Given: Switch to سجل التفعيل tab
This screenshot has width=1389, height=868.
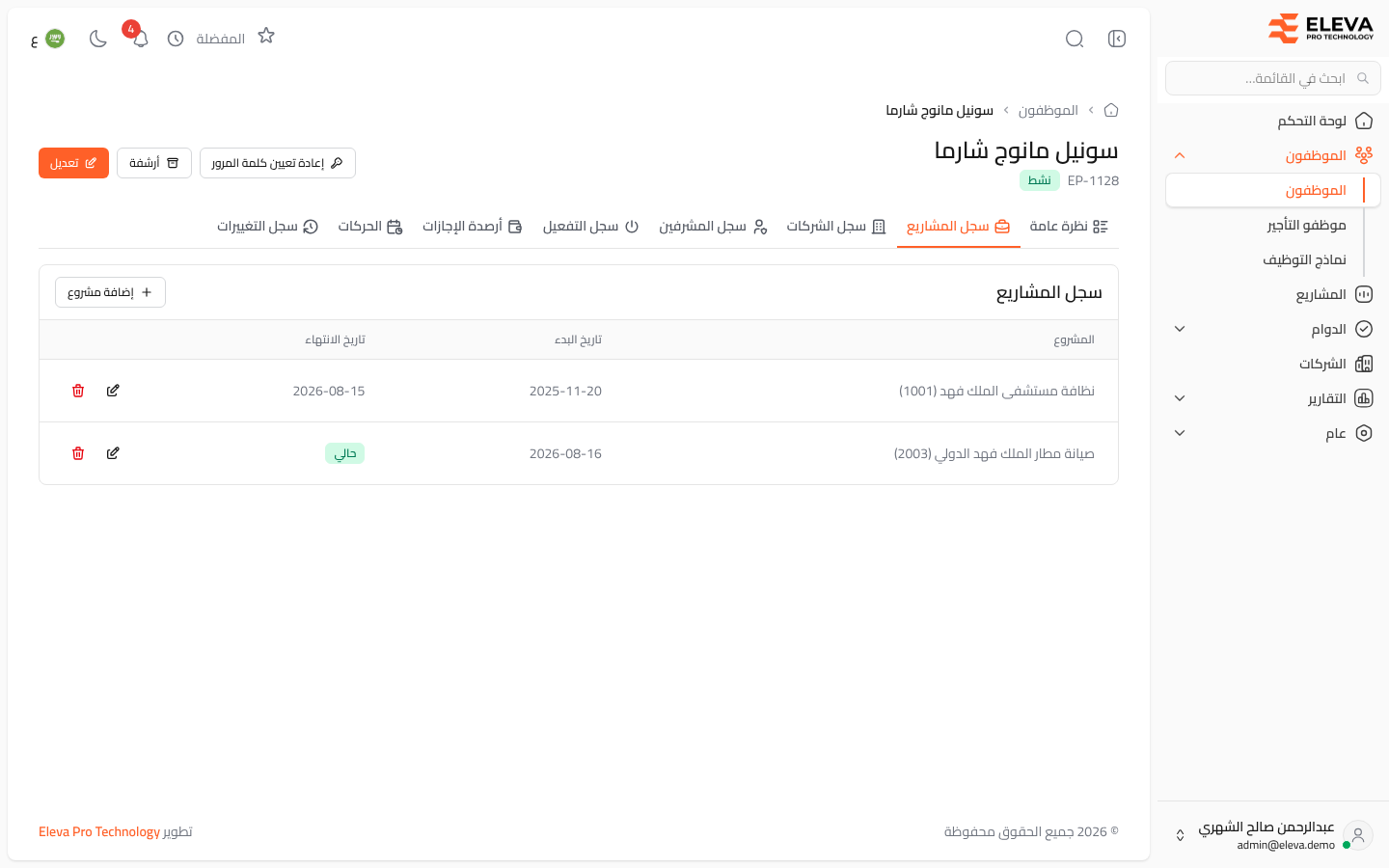Looking at the screenshot, I should point(590,226).
